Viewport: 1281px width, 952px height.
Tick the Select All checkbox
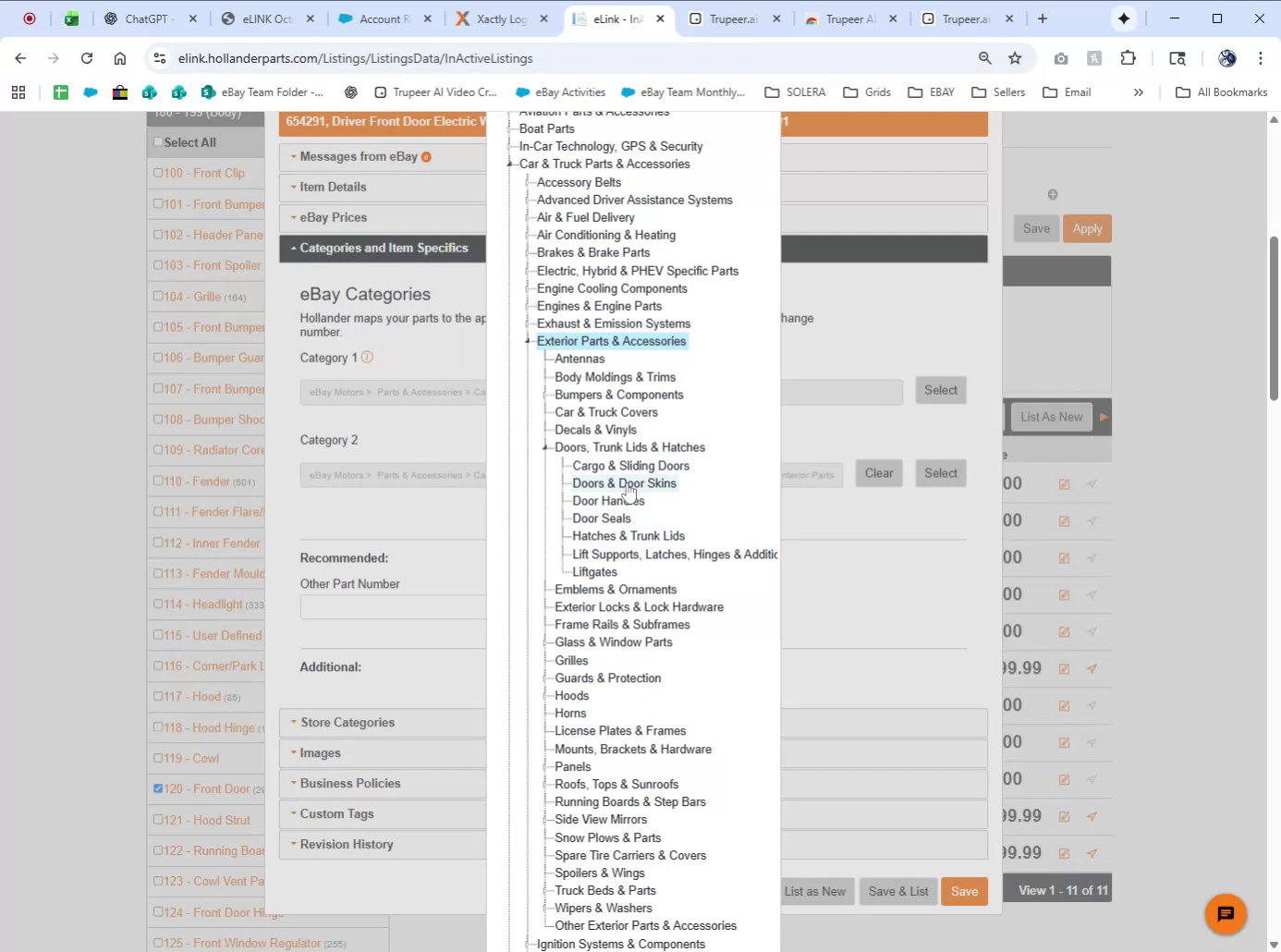[x=158, y=142]
